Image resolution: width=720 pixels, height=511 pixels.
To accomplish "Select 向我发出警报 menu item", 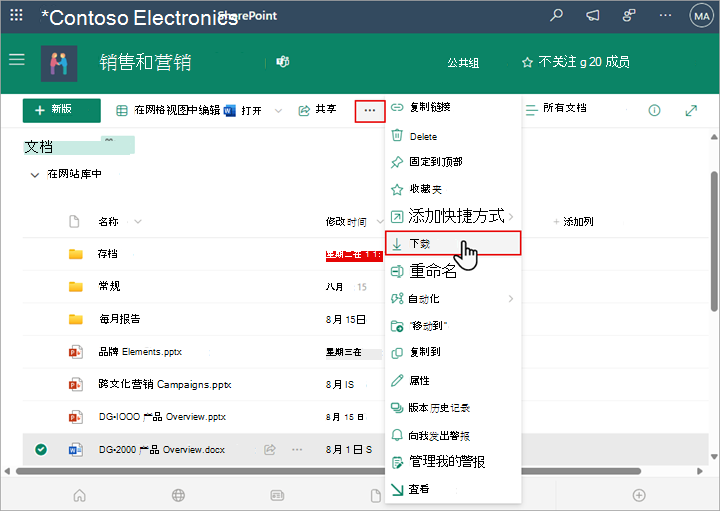I will (453, 435).
